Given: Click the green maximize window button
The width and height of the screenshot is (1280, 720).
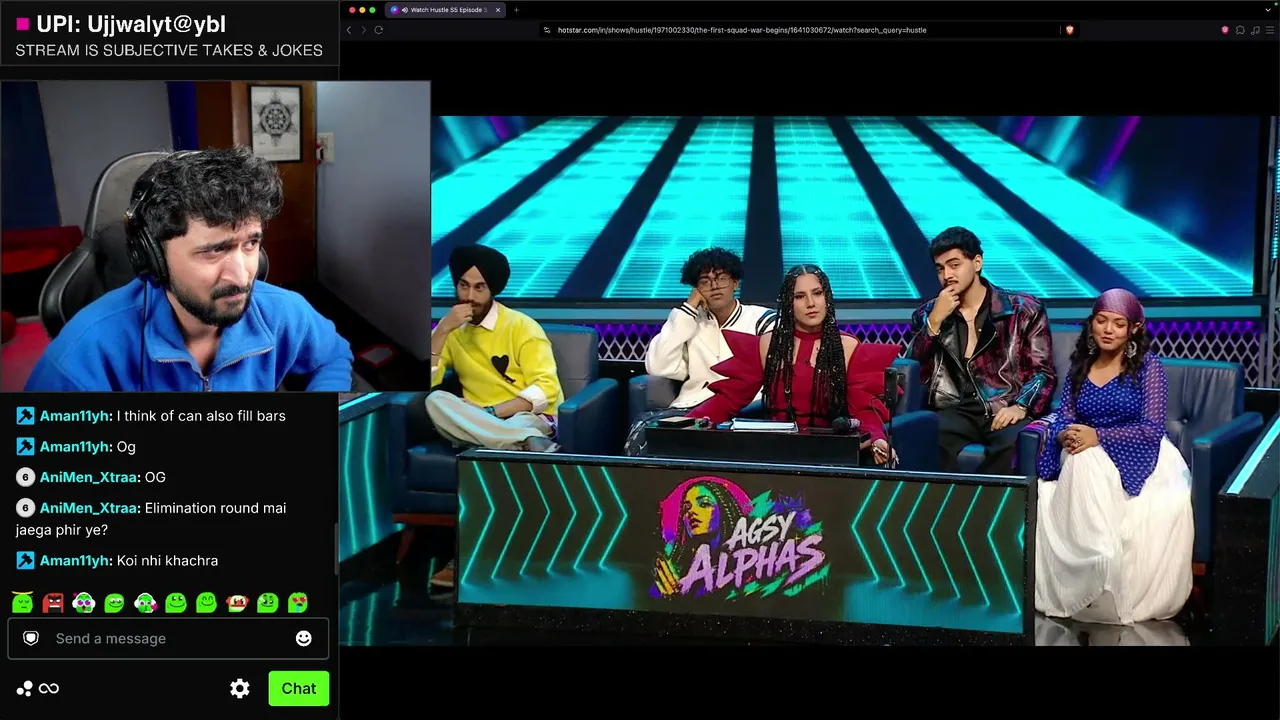Looking at the screenshot, I should click(x=373, y=10).
